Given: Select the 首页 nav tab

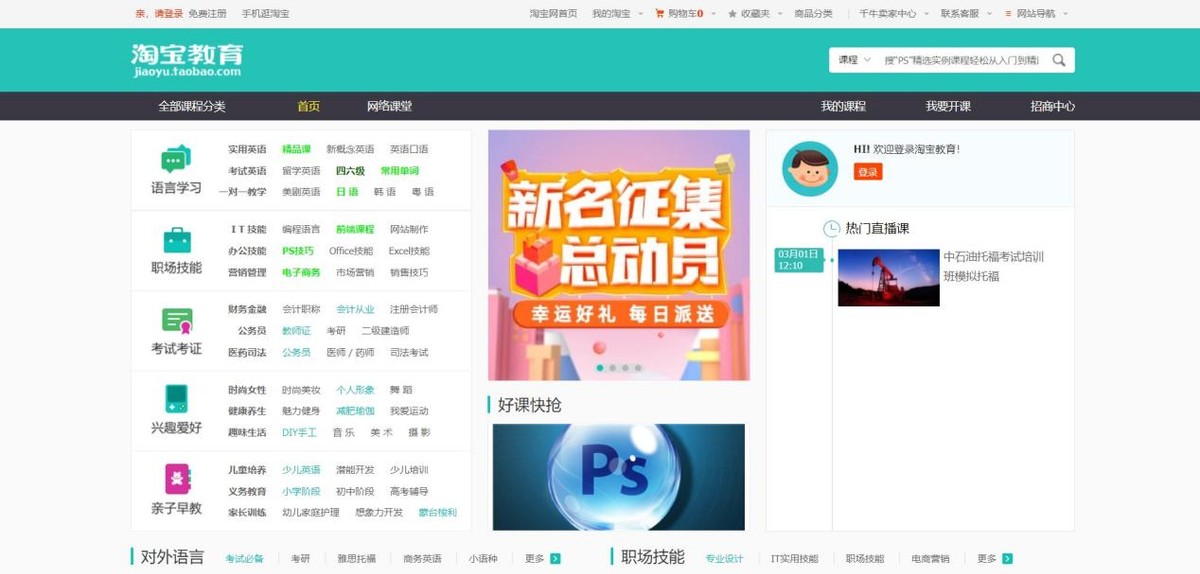Looking at the screenshot, I should pos(309,106).
